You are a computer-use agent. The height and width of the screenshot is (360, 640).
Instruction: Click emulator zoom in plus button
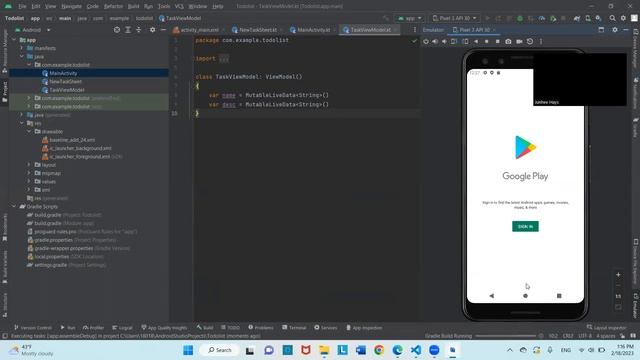coord(618,275)
